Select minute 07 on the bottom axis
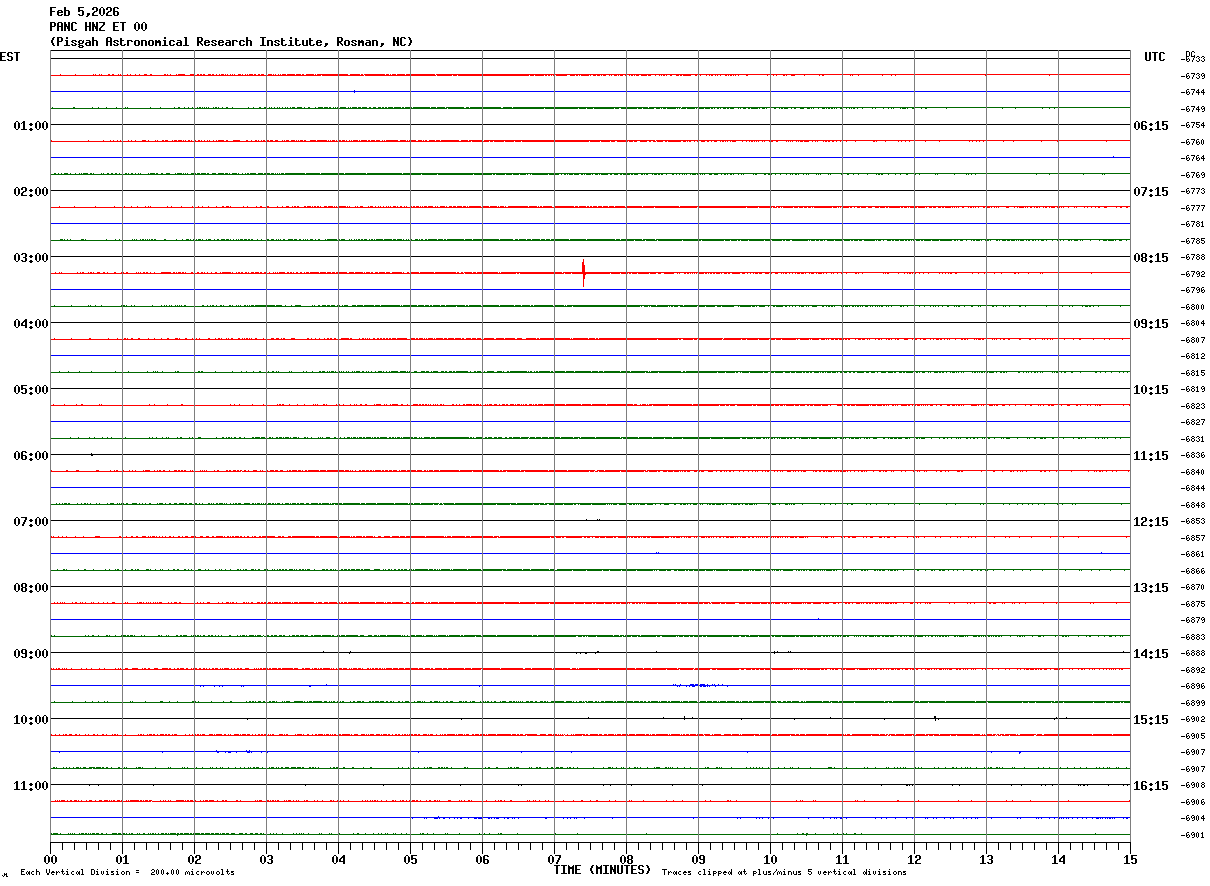1210x886 pixels. tap(554, 859)
